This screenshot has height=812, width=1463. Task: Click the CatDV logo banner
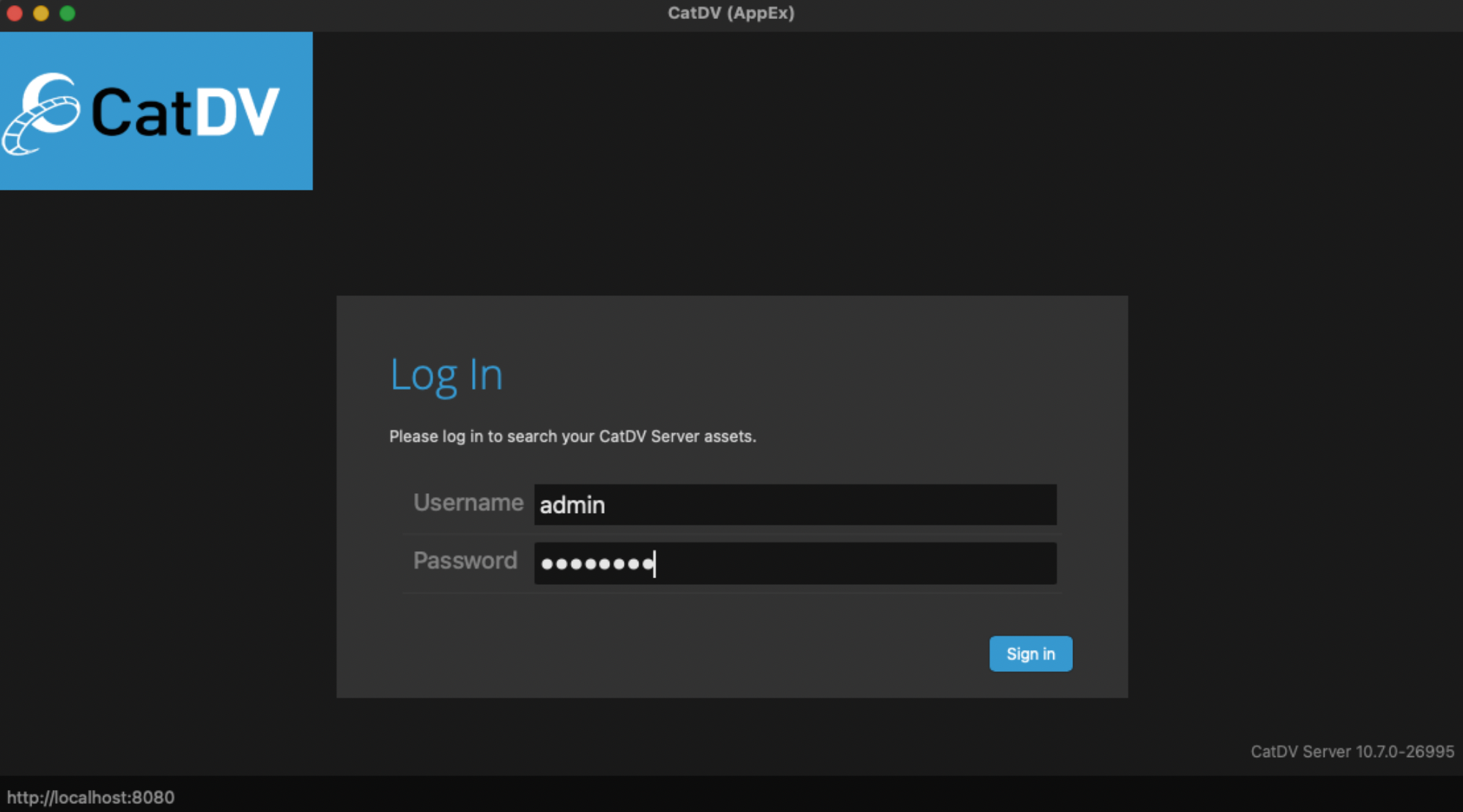tap(156, 111)
